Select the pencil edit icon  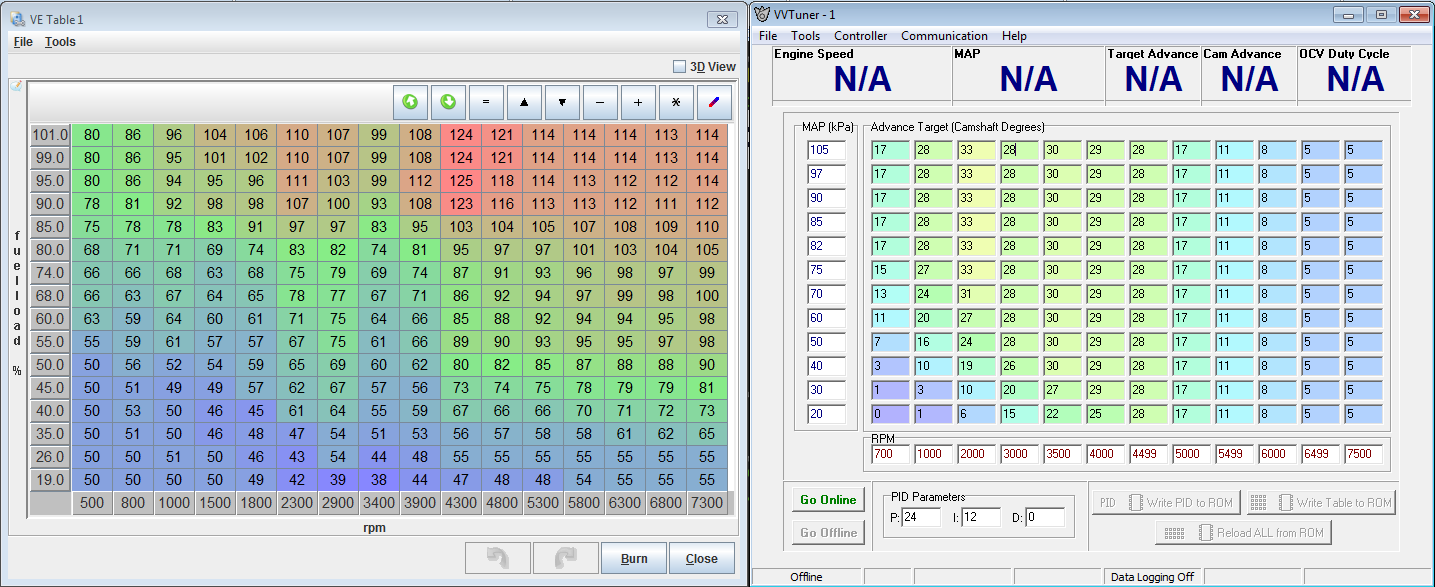(714, 101)
